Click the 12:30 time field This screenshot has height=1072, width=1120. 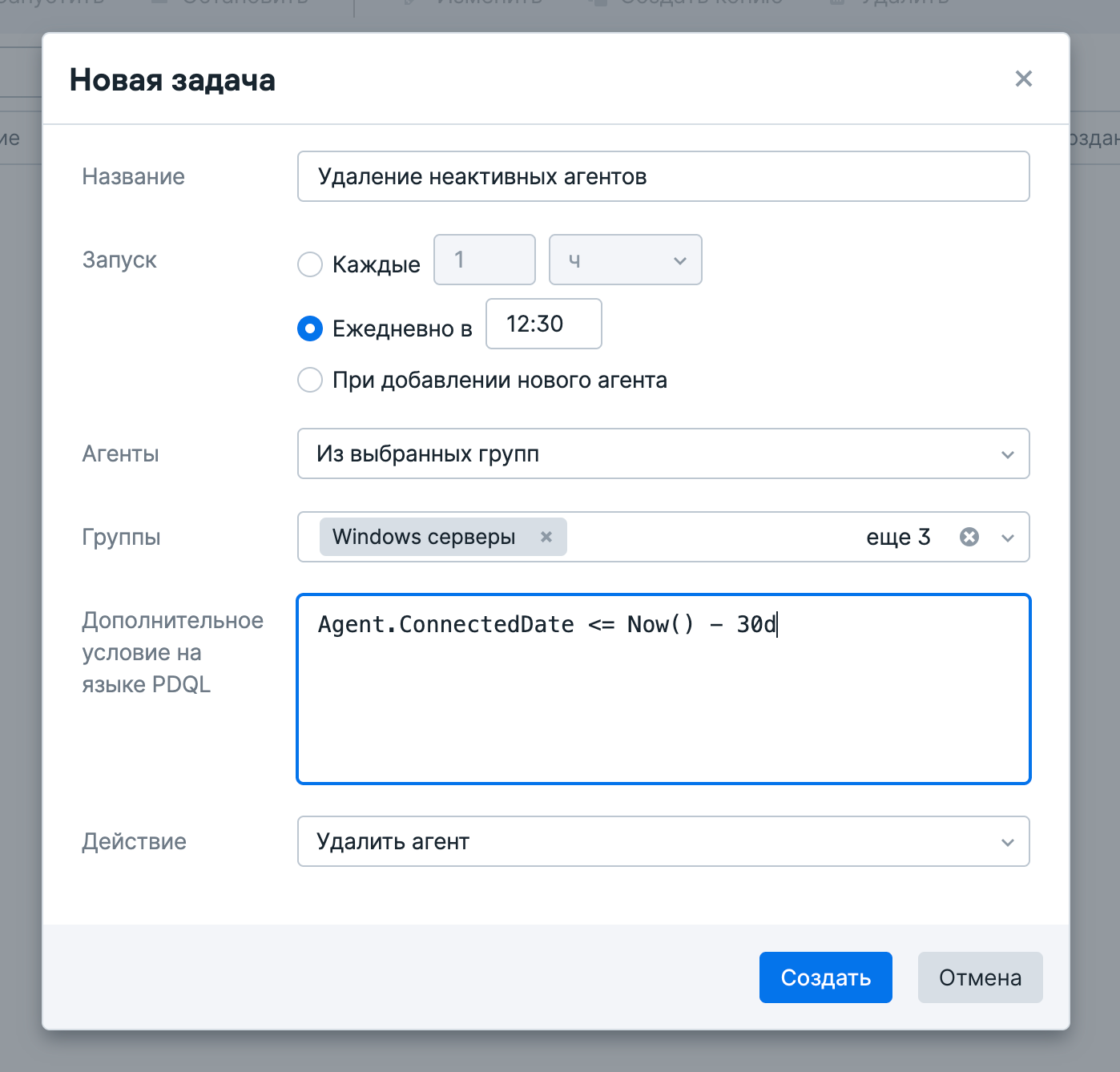pos(543,324)
